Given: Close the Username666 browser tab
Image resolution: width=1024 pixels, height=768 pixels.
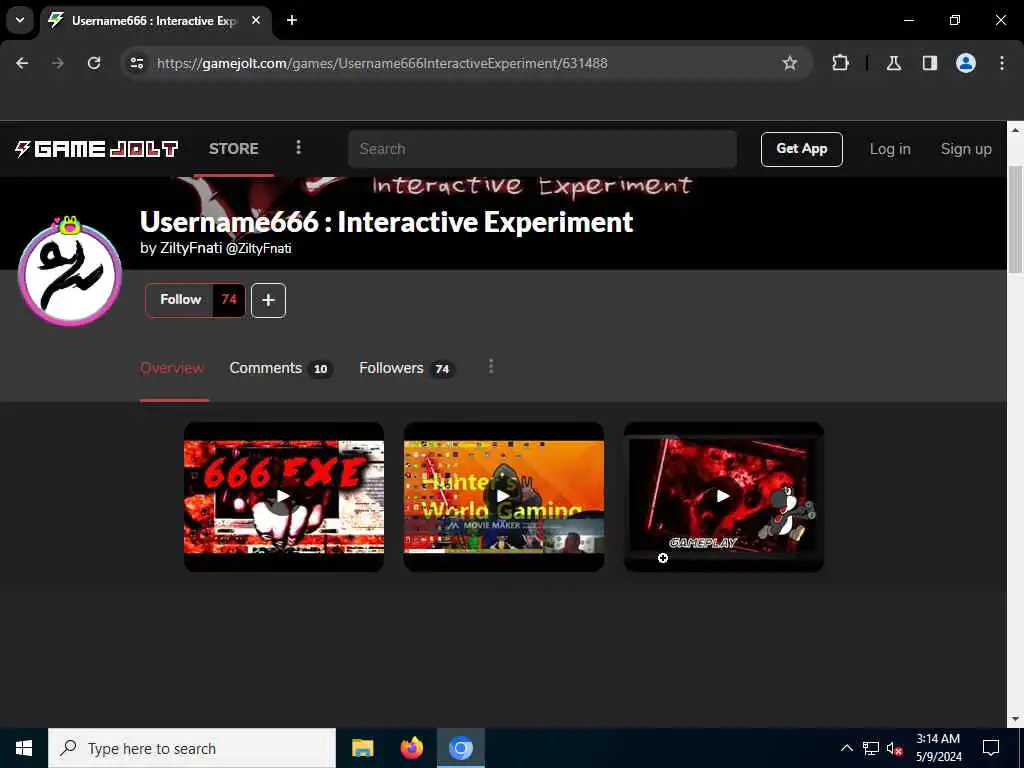Looking at the screenshot, I should 256,20.
